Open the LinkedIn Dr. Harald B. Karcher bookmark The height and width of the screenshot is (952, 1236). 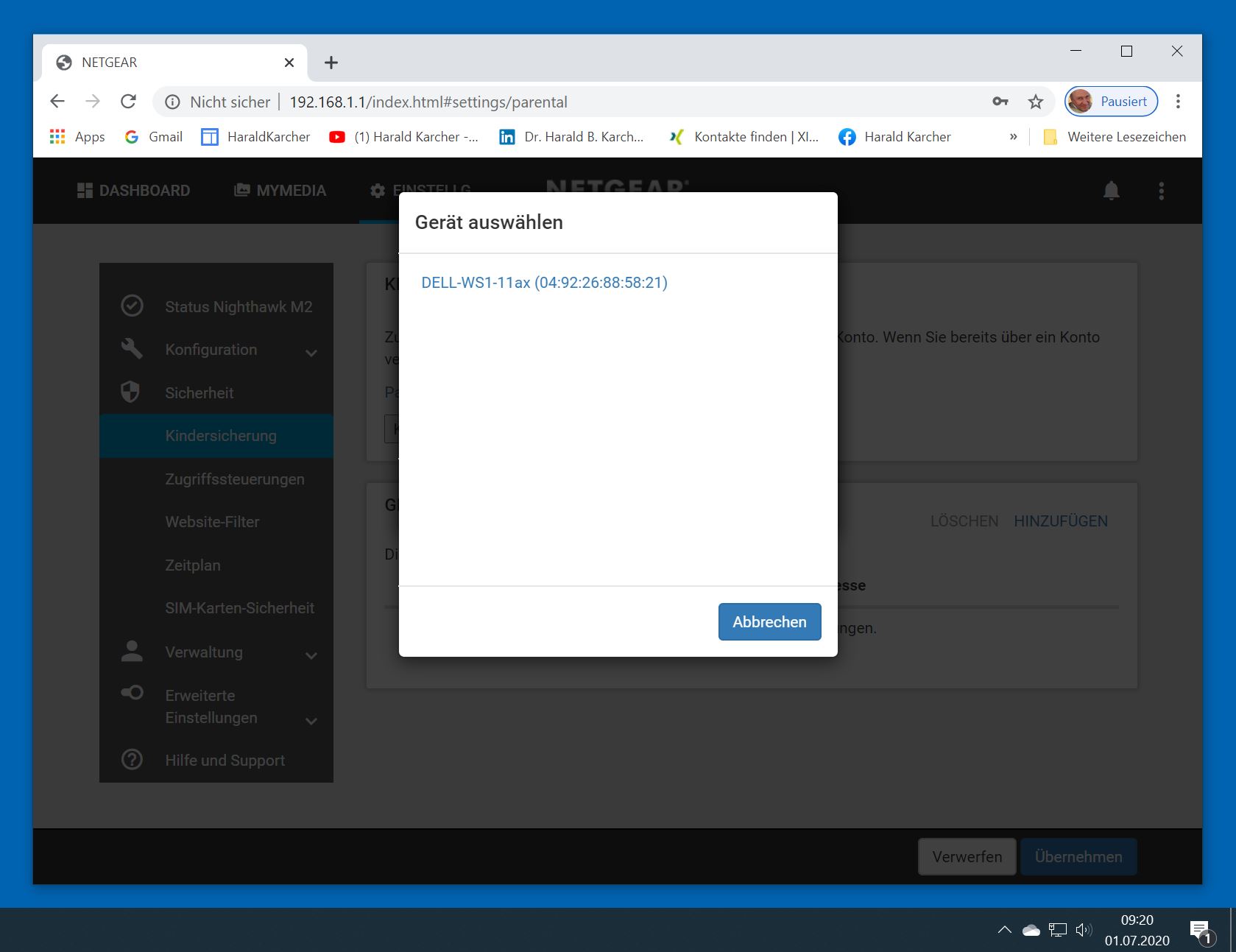(x=571, y=137)
